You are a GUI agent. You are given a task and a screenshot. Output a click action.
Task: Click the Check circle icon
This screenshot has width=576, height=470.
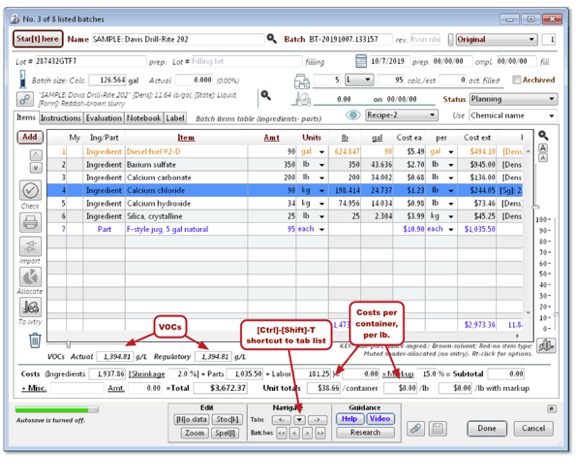(x=30, y=190)
